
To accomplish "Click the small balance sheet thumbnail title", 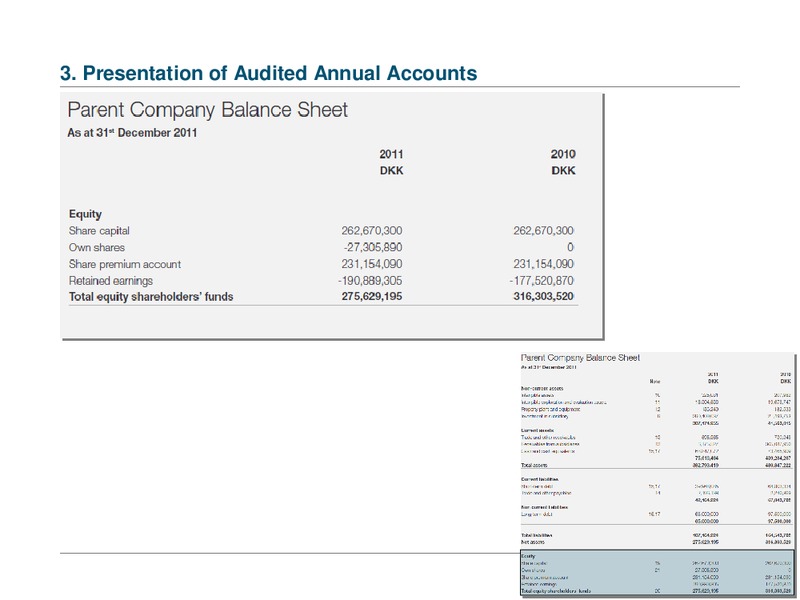I will pyautogui.click(x=580, y=358).
